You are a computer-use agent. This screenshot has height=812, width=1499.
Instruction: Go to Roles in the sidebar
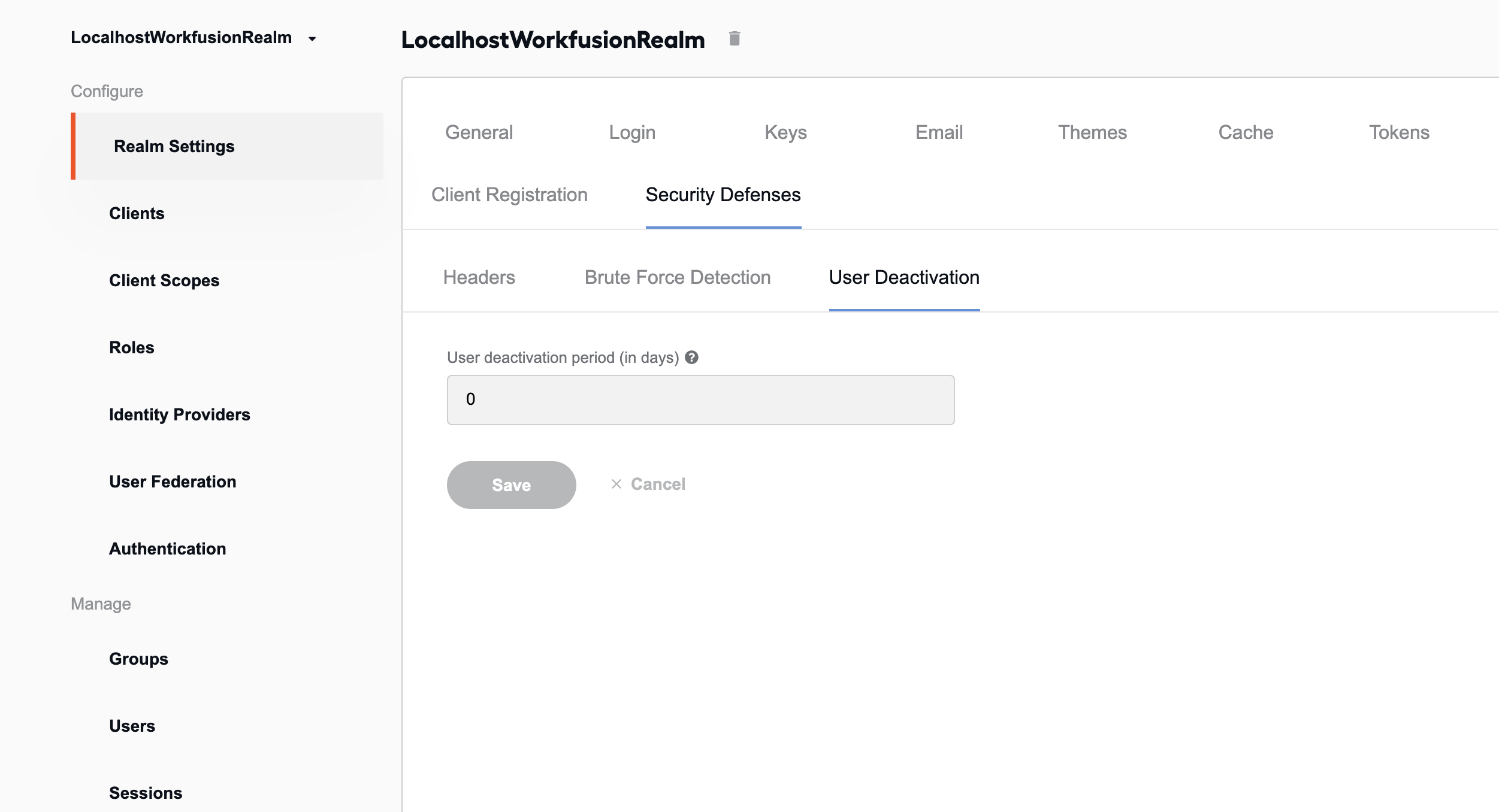[132, 347]
